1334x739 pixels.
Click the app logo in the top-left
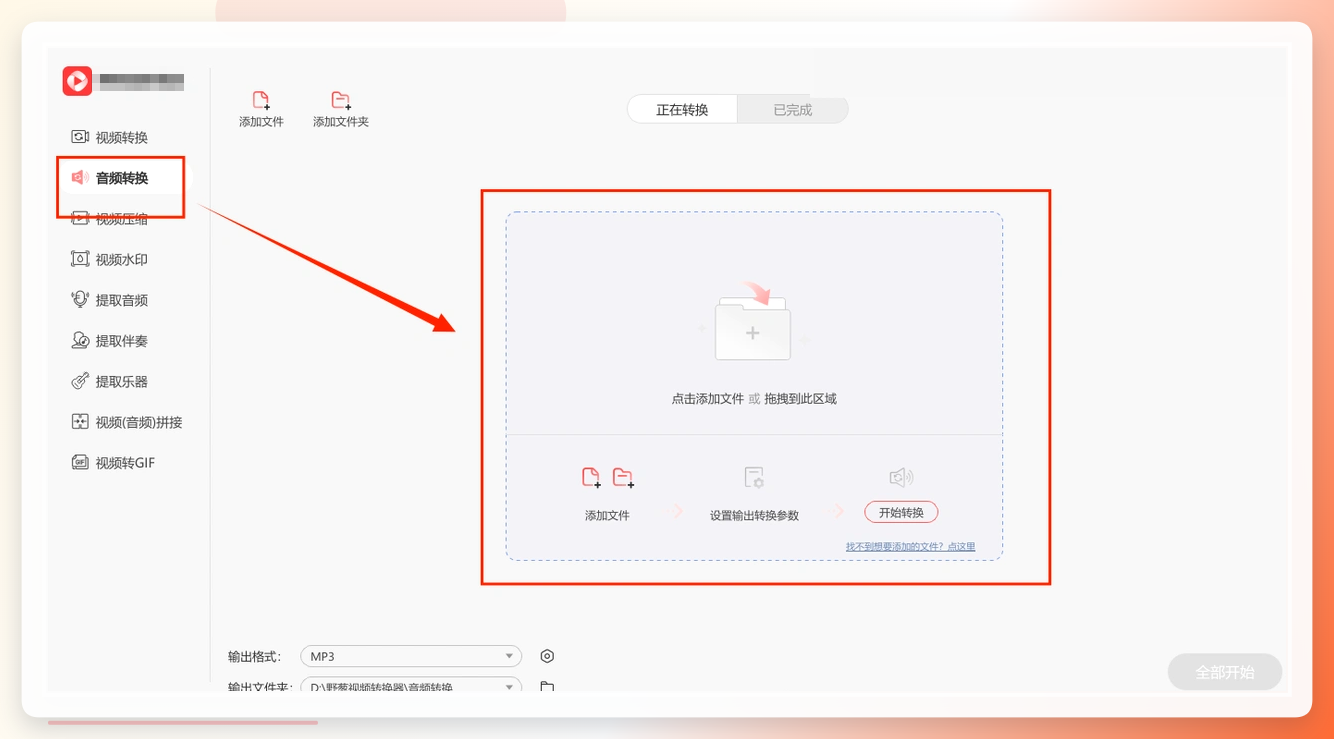(77, 81)
